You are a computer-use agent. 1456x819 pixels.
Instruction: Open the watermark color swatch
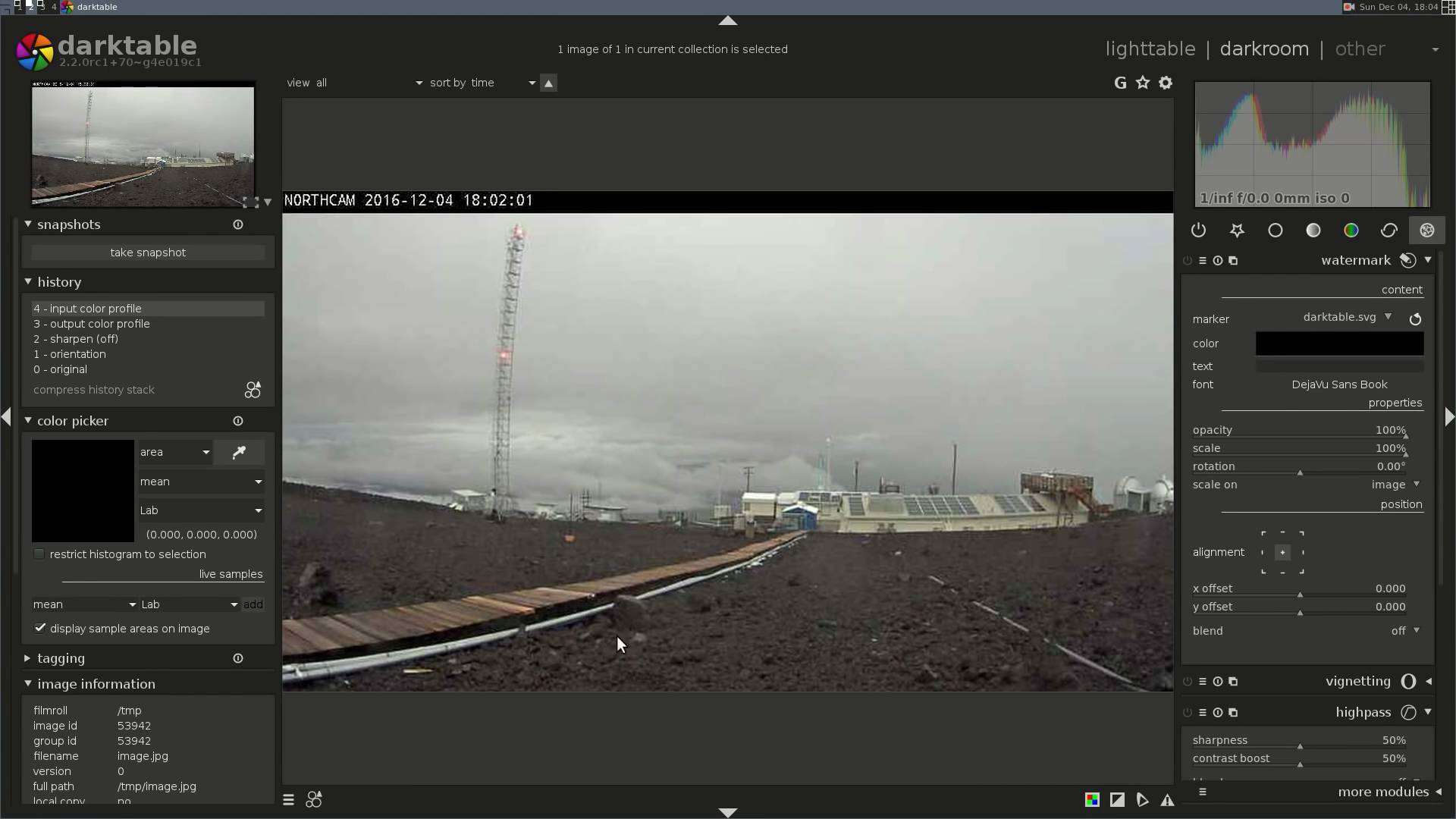click(1339, 344)
